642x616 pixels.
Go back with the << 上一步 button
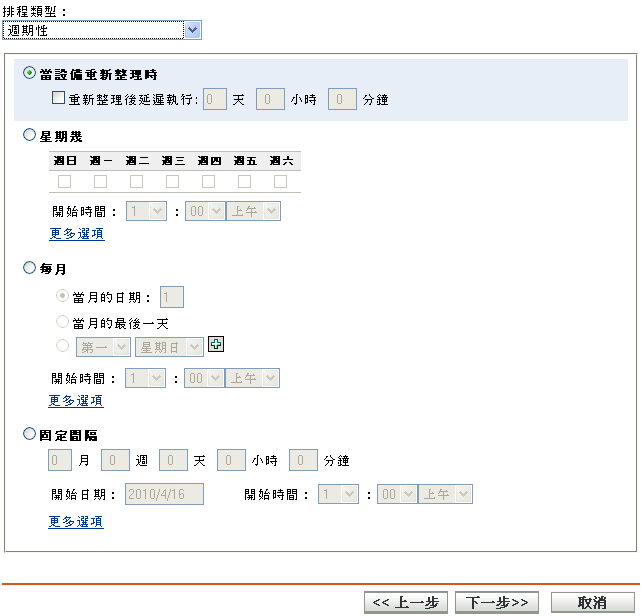(406, 602)
